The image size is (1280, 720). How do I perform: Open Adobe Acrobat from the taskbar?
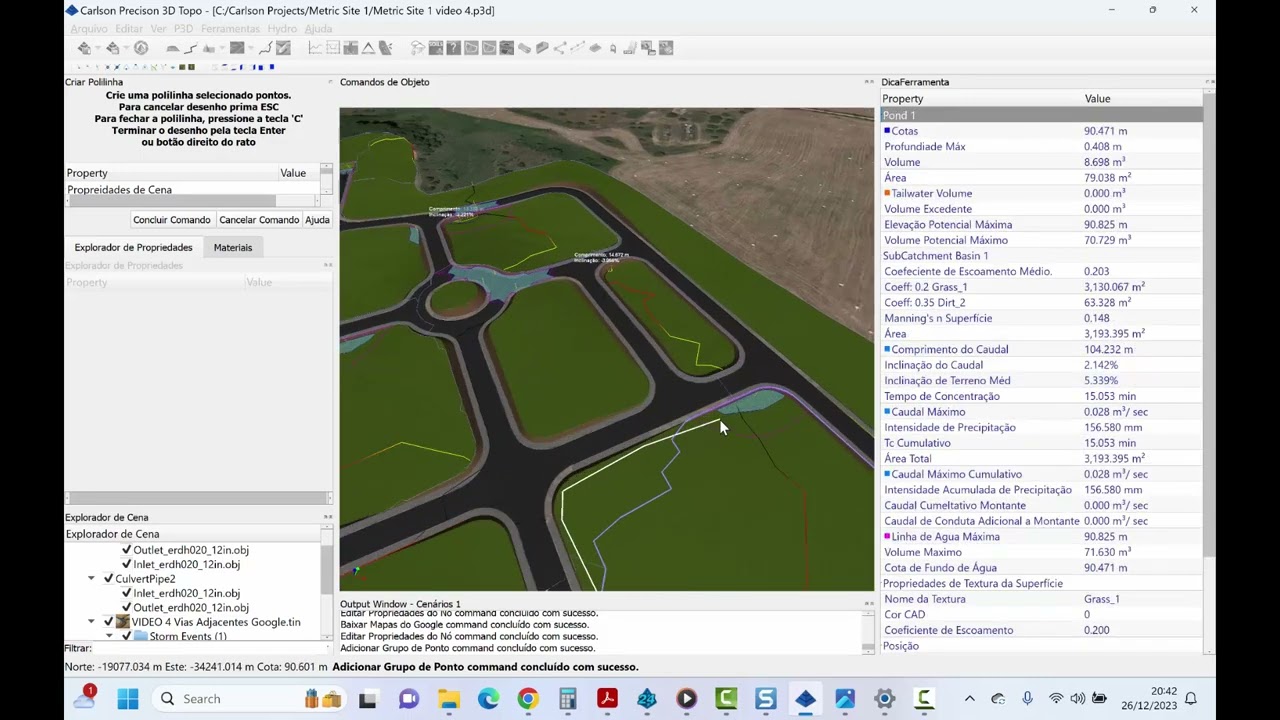pos(607,699)
